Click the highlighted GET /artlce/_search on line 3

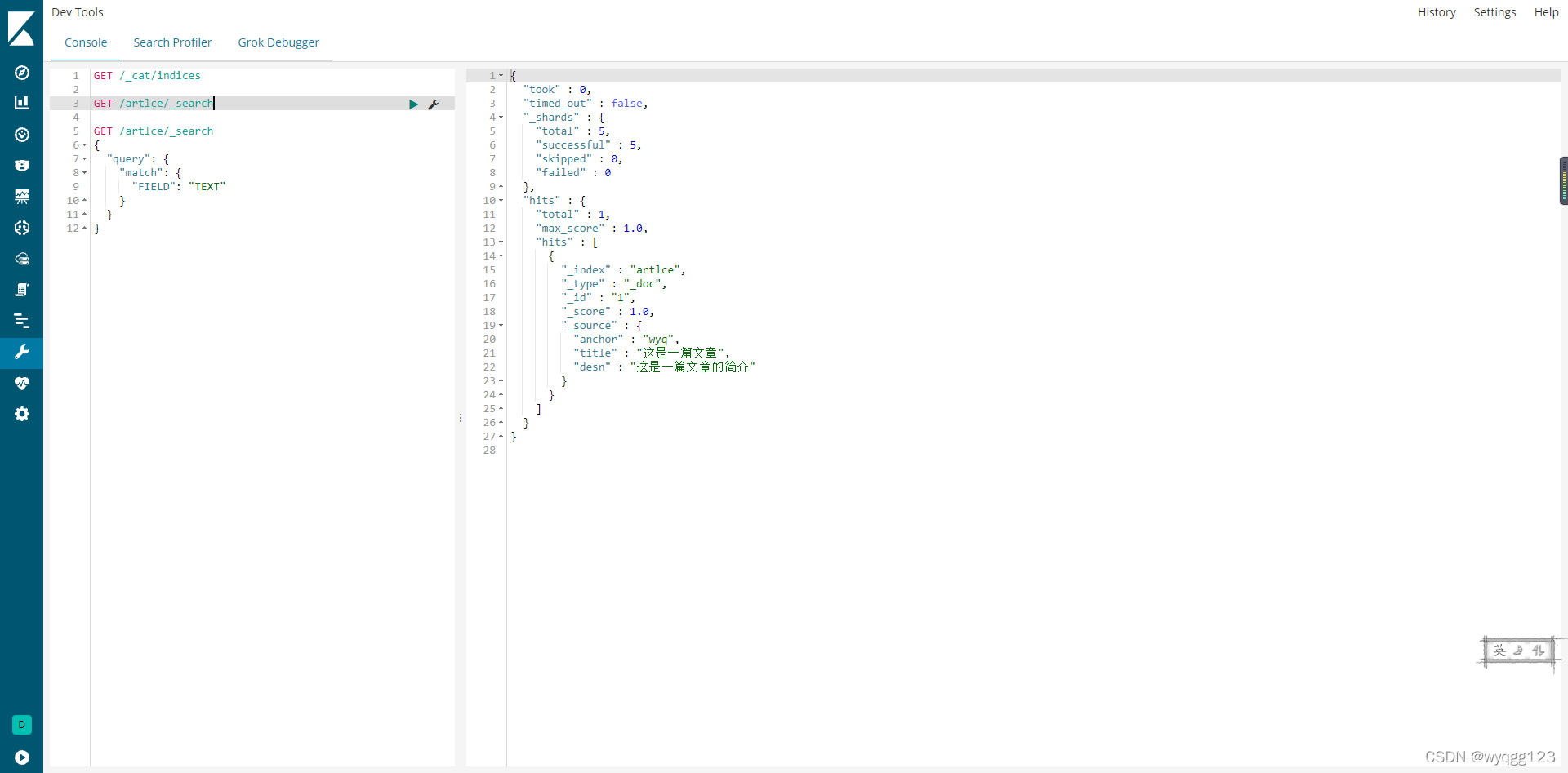pos(154,104)
